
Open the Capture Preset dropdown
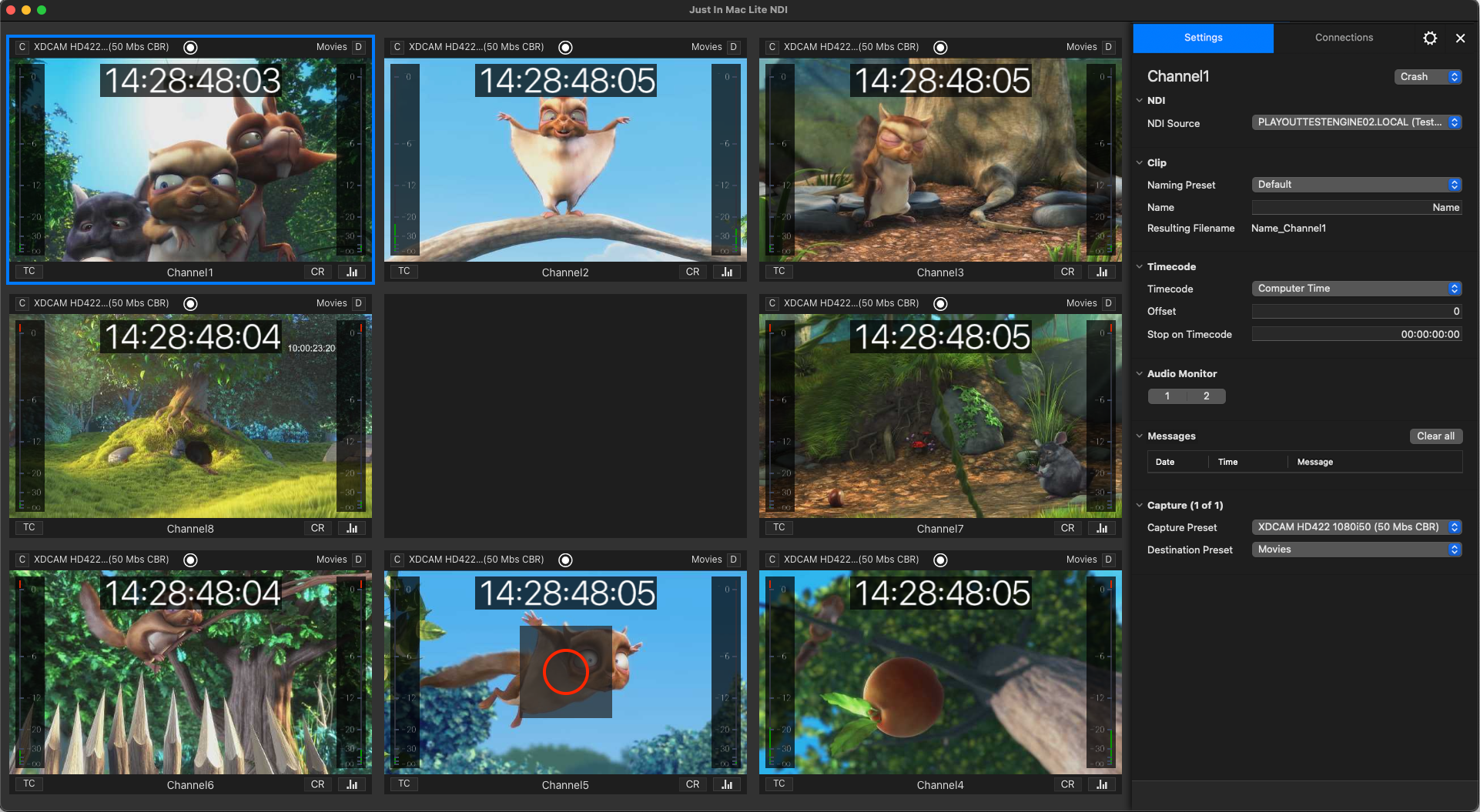click(1357, 527)
